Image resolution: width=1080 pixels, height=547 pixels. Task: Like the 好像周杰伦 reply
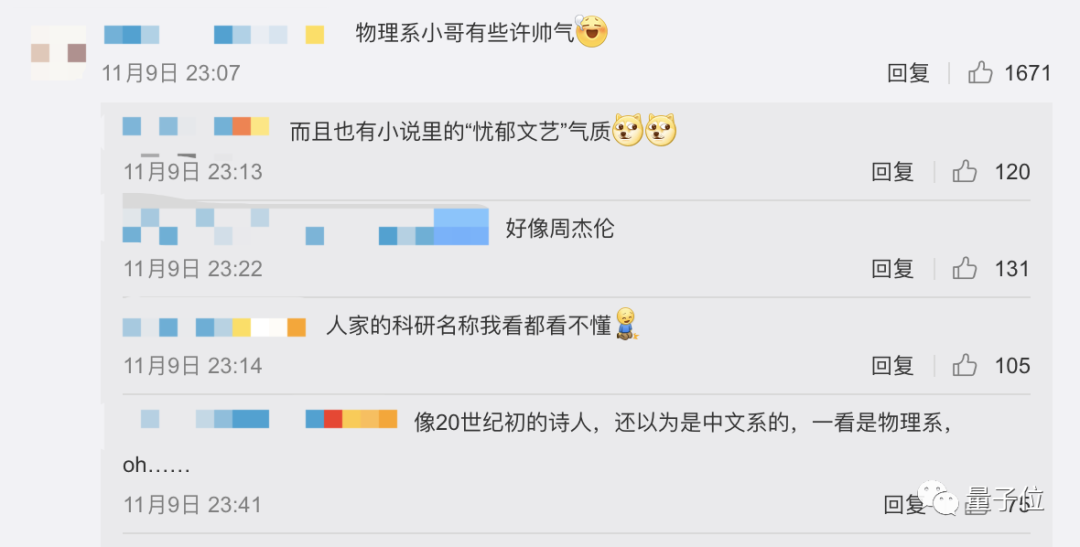coord(965,269)
